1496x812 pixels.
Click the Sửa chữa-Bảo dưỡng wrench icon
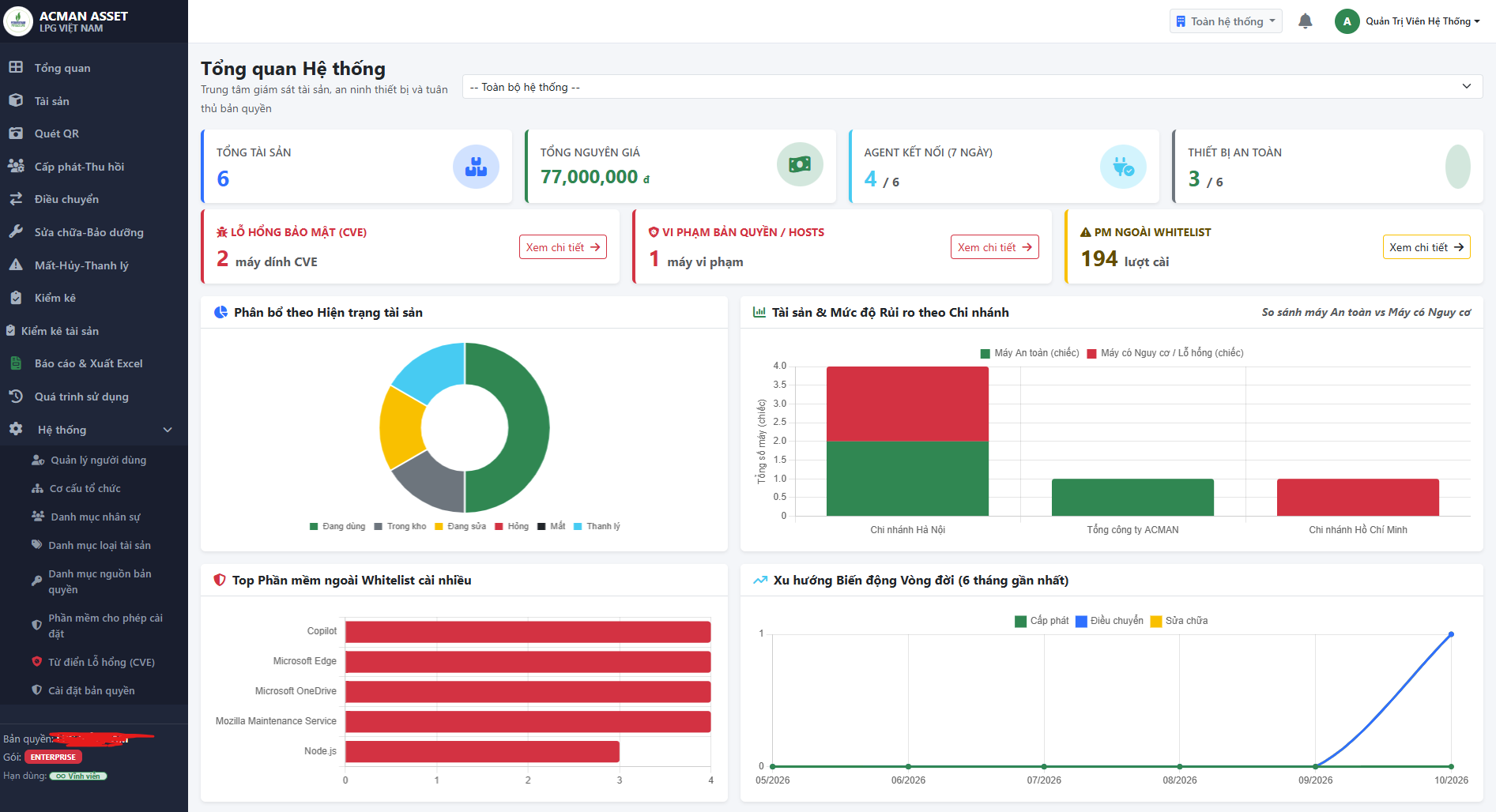pos(16,231)
